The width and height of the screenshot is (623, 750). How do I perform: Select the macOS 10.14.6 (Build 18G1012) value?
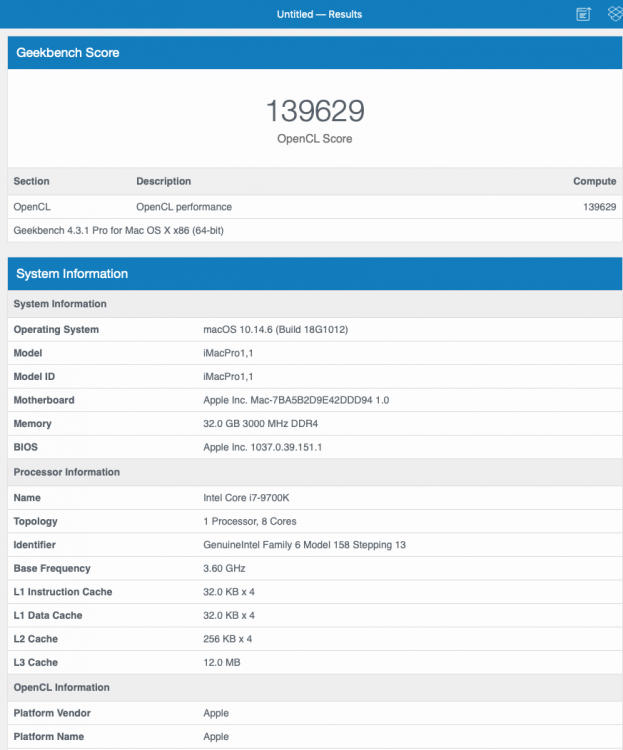[x=276, y=330]
